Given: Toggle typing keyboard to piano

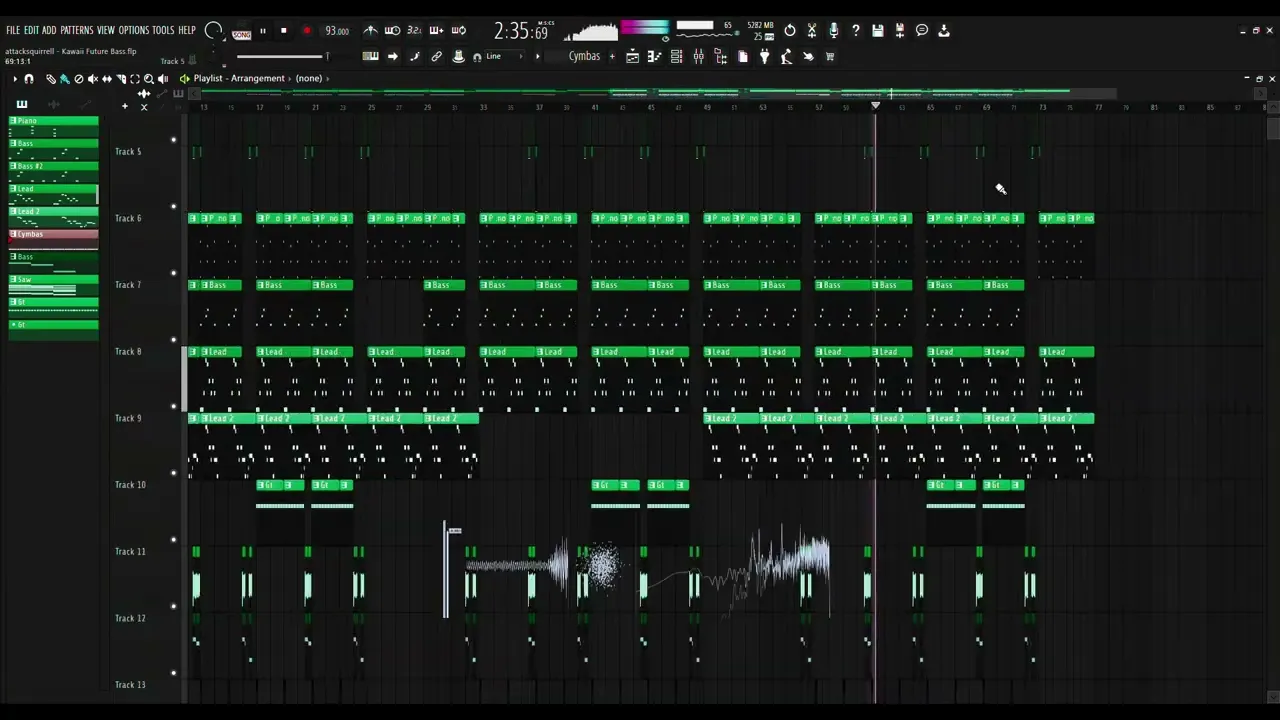Looking at the screenshot, I should coord(371,56).
